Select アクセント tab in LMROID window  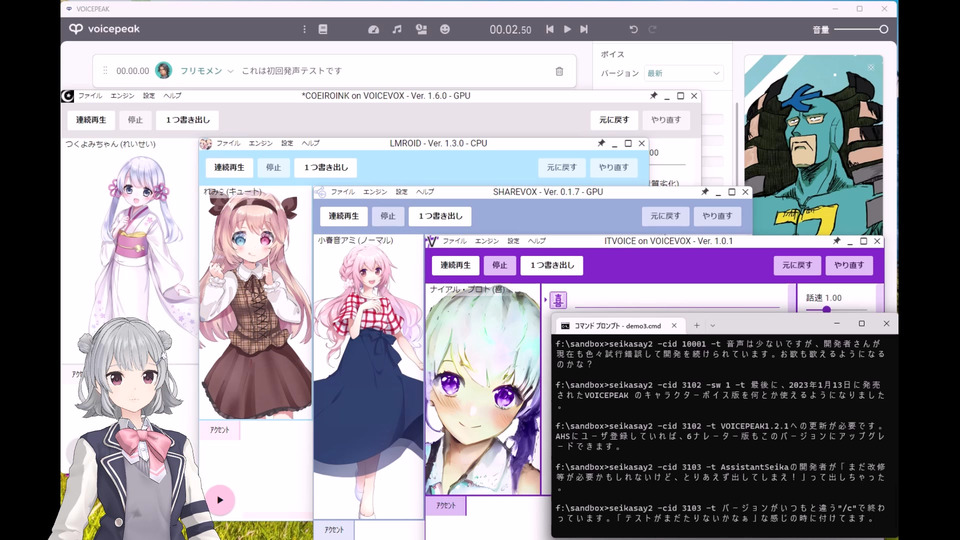(x=219, y=430)
